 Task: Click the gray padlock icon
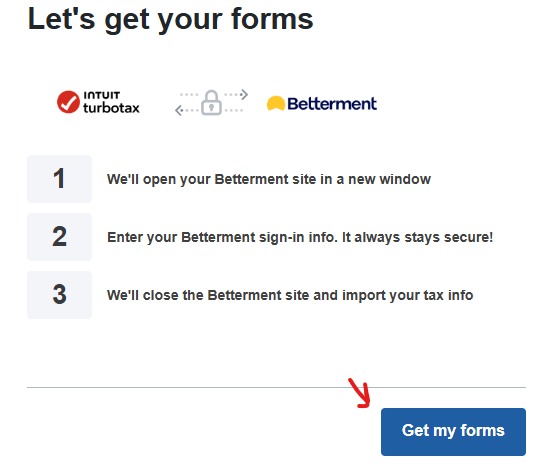pos(211,102)
